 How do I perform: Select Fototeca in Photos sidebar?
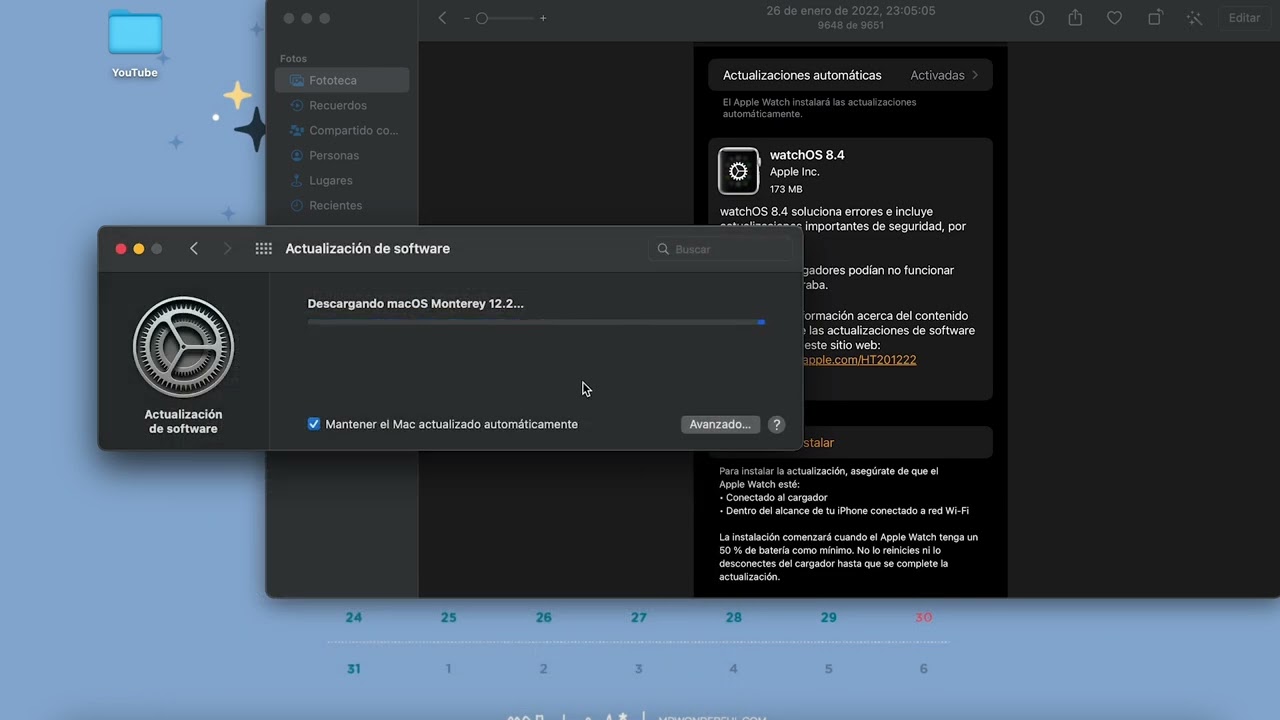pos(342,80)
